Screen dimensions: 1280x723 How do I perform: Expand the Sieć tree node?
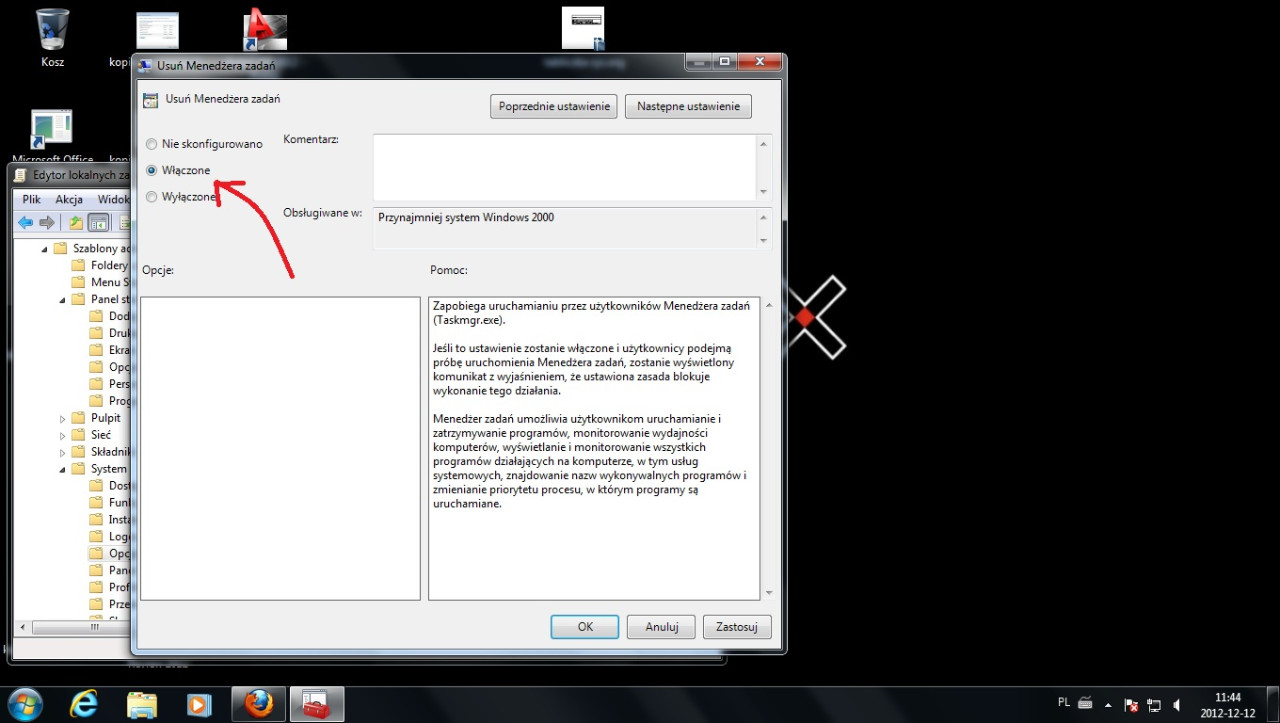click(62, 435)
